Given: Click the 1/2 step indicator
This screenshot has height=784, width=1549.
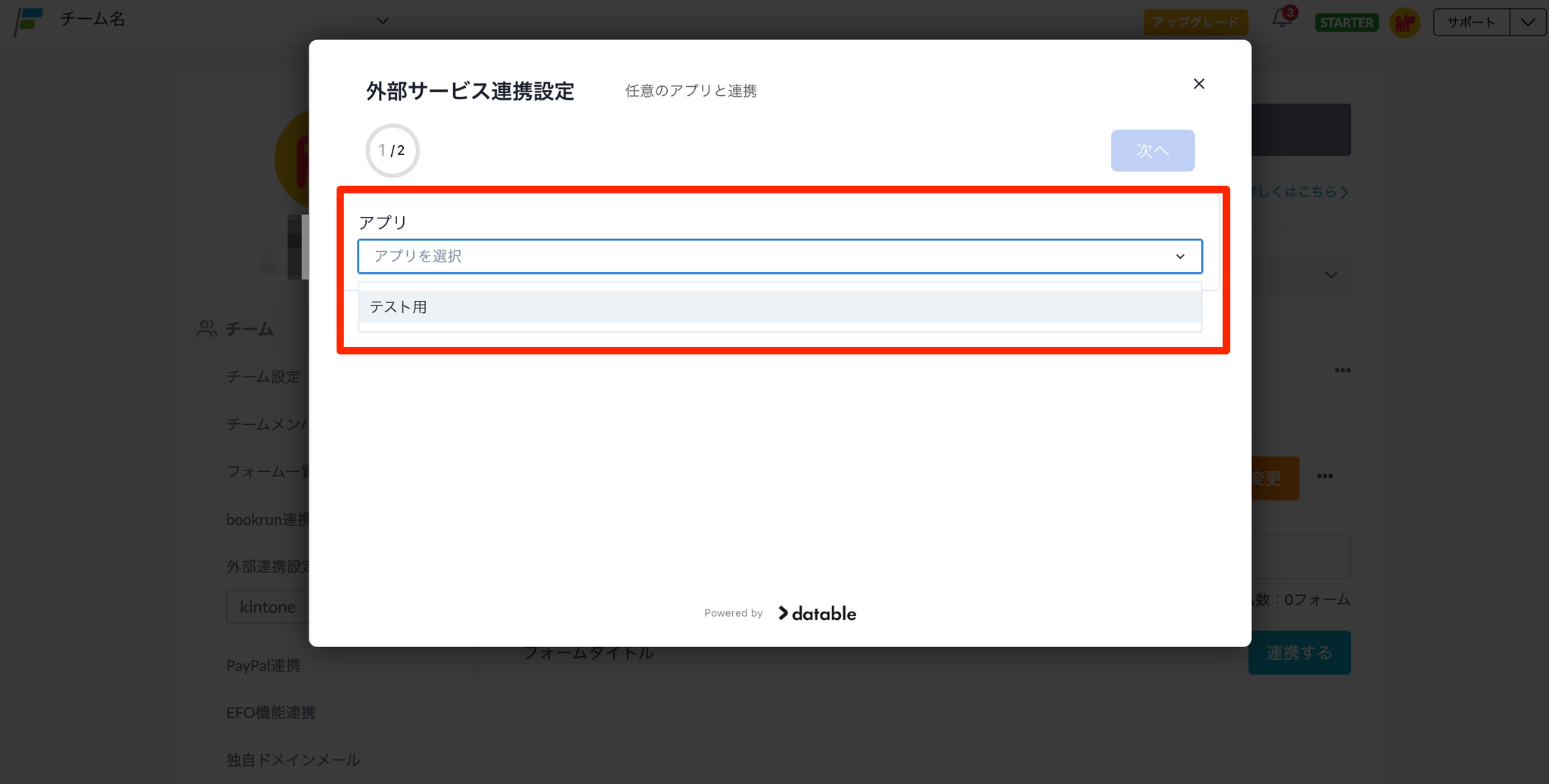Looking at the screenshot, I should 392,150.
